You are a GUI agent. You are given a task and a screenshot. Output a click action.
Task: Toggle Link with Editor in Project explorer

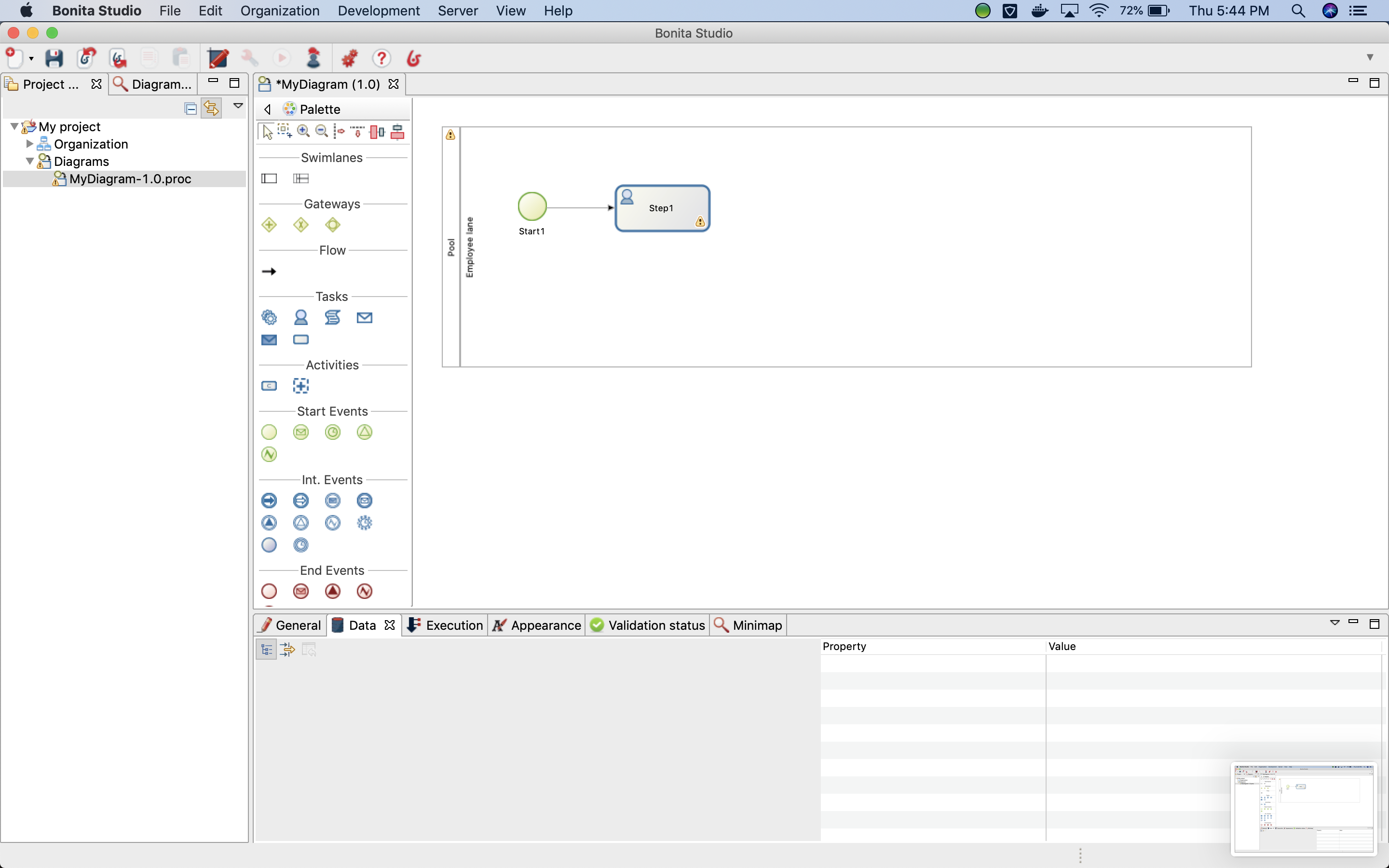(211, 108)
